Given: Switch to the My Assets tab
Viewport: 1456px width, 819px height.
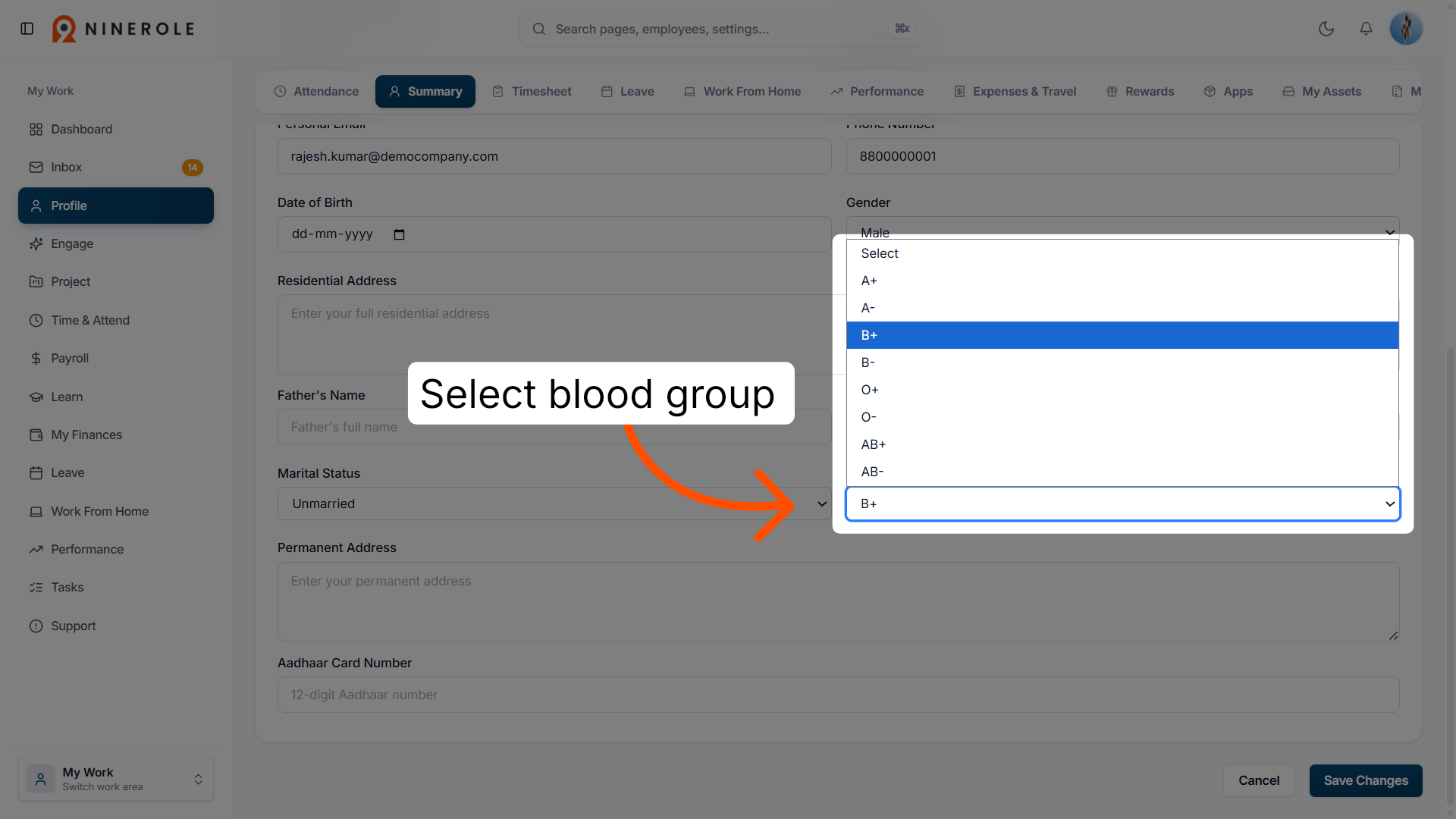Looking at the screenshot, I should click(x=1322, y=91).
